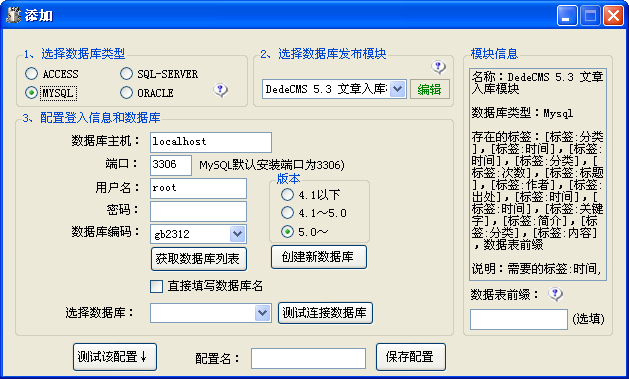This screenshot has width=629, height=379.
Task: Enable 直接填写数据库名 checkbox
Action: coord(156,286)
